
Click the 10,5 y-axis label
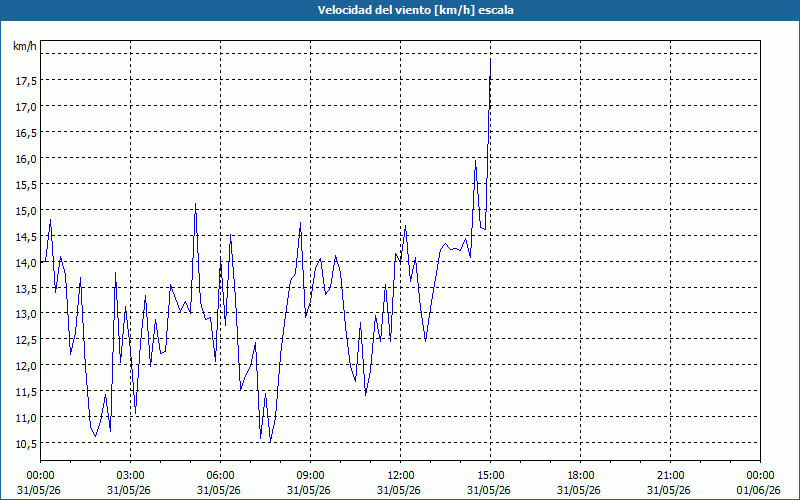click(x=27, y=443)
